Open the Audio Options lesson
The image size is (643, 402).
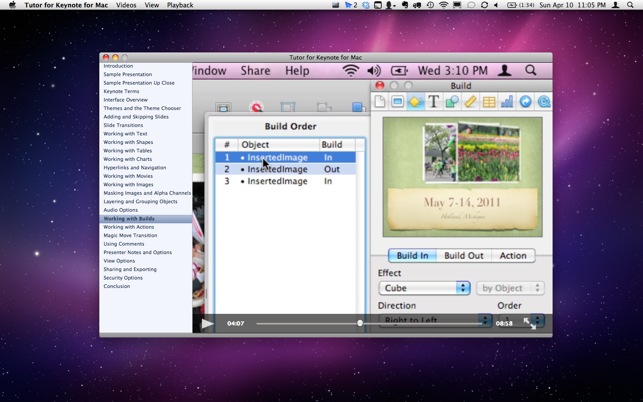pos(121,210)
